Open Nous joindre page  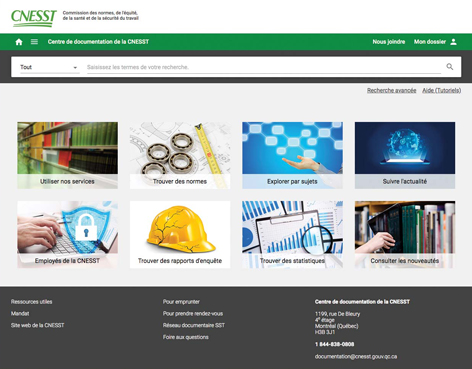point(389,42)
